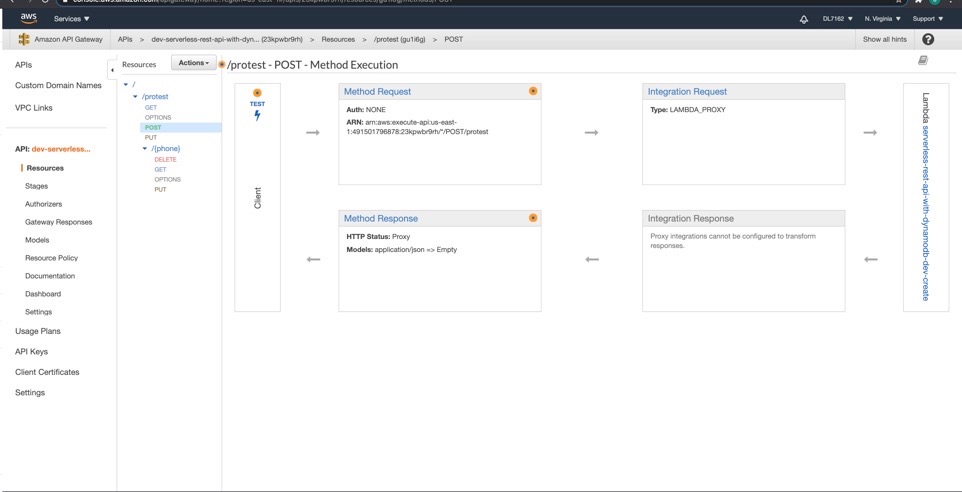
Task: Open VPC Links section
Action: pos(34,108)
